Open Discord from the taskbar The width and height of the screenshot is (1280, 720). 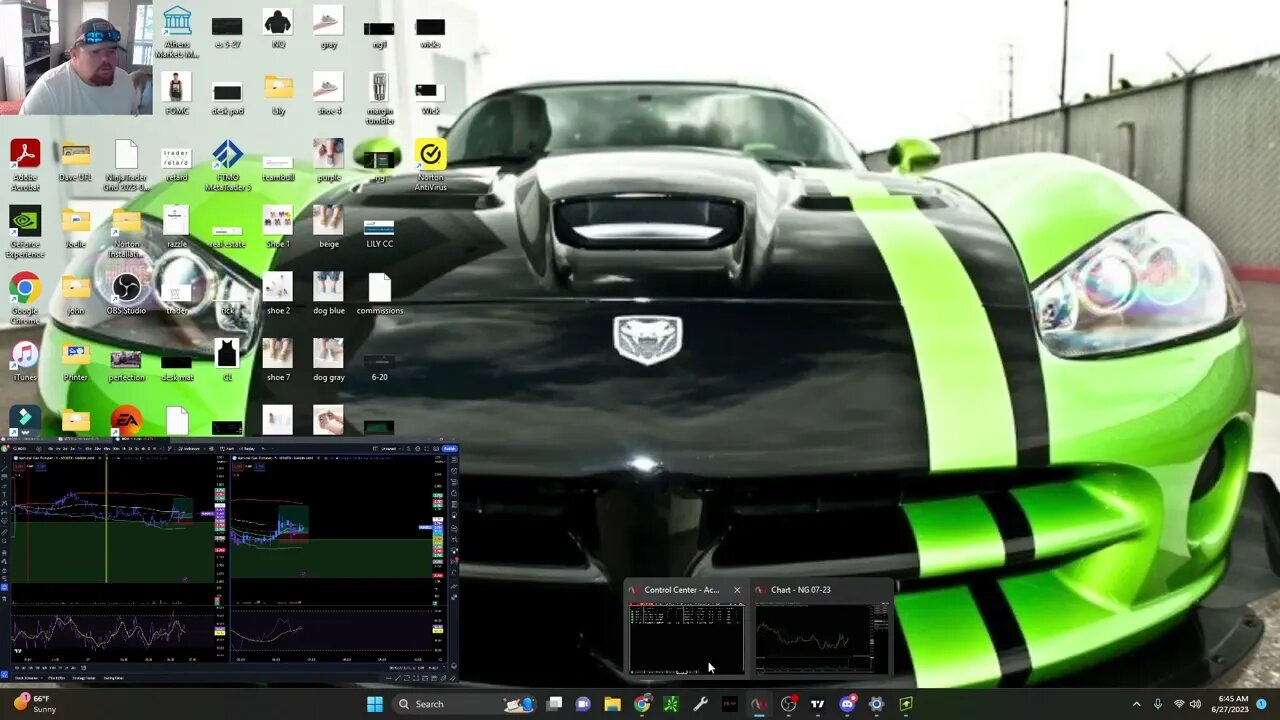(847, 704)
